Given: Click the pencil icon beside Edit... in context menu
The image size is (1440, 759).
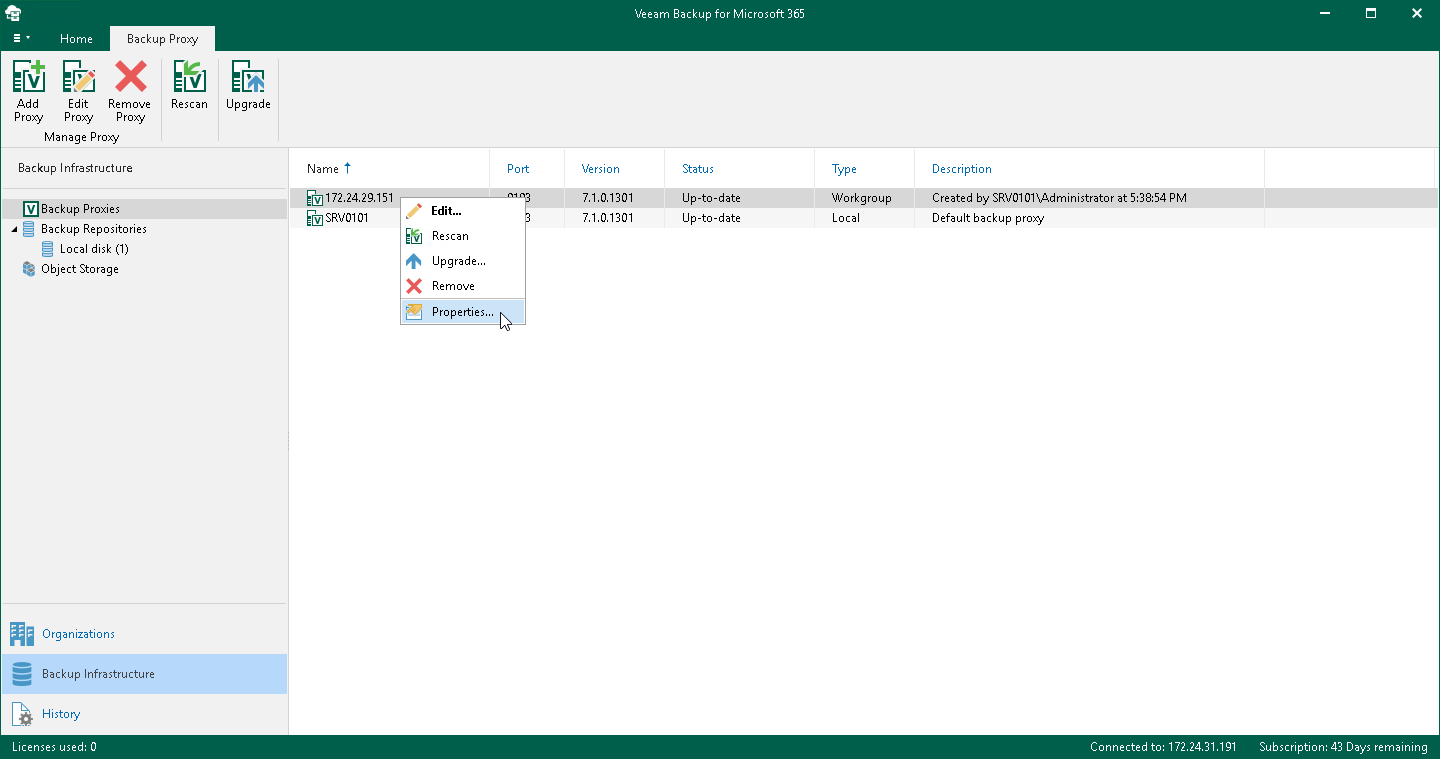Looking at the screenshot, I should point(414,211).
